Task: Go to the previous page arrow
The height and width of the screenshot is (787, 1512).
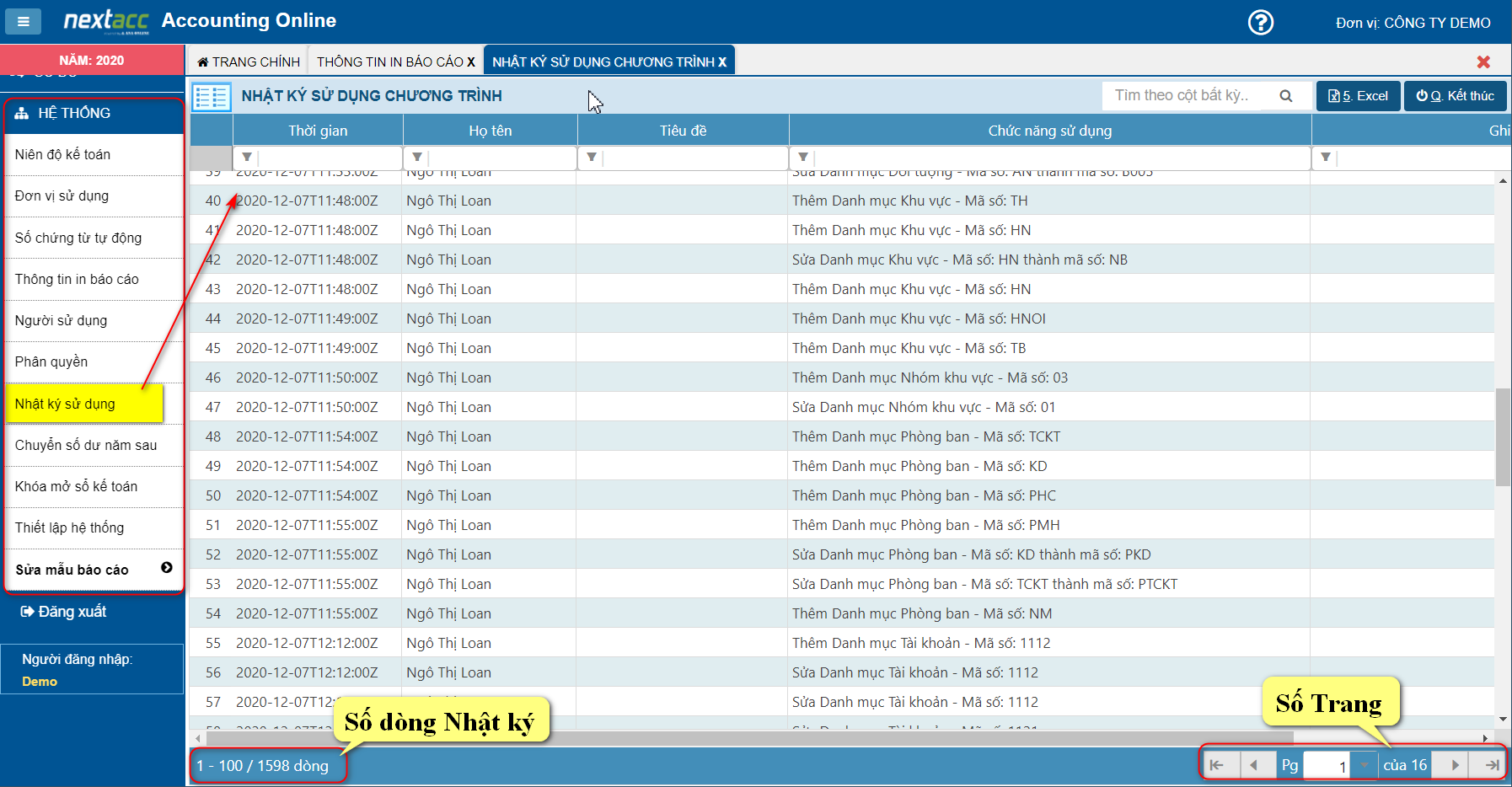Action: pos(1253,765)
